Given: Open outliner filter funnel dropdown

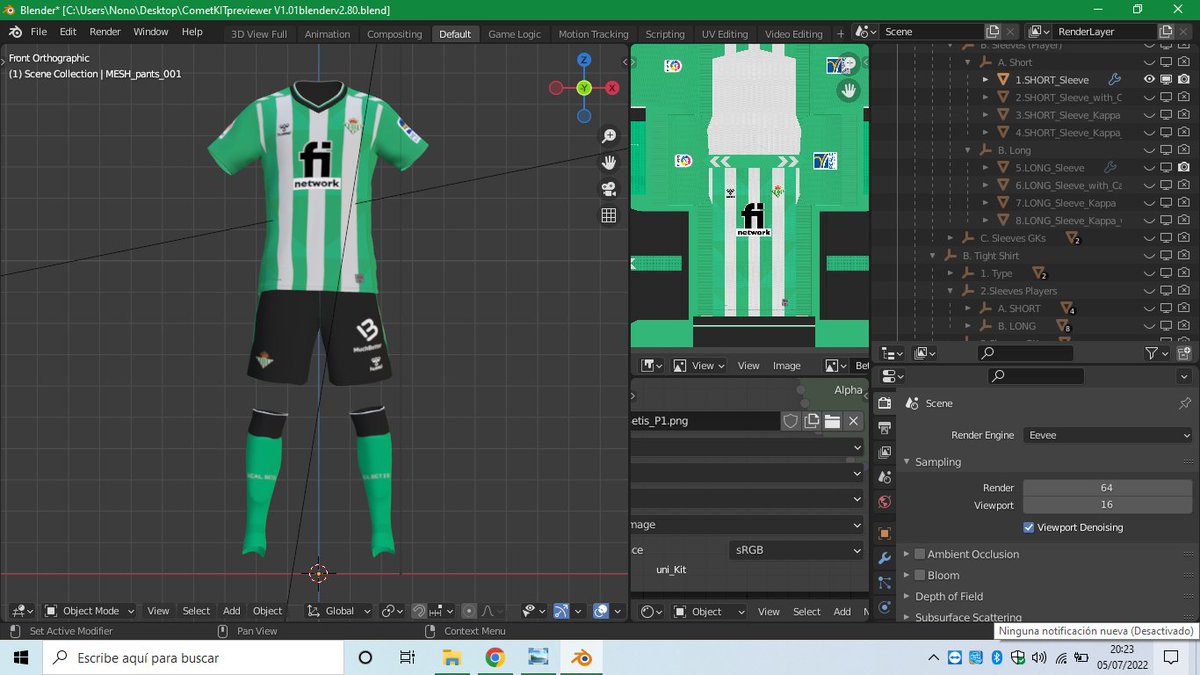Looking at the screenshot, I should coord(1155,353).
